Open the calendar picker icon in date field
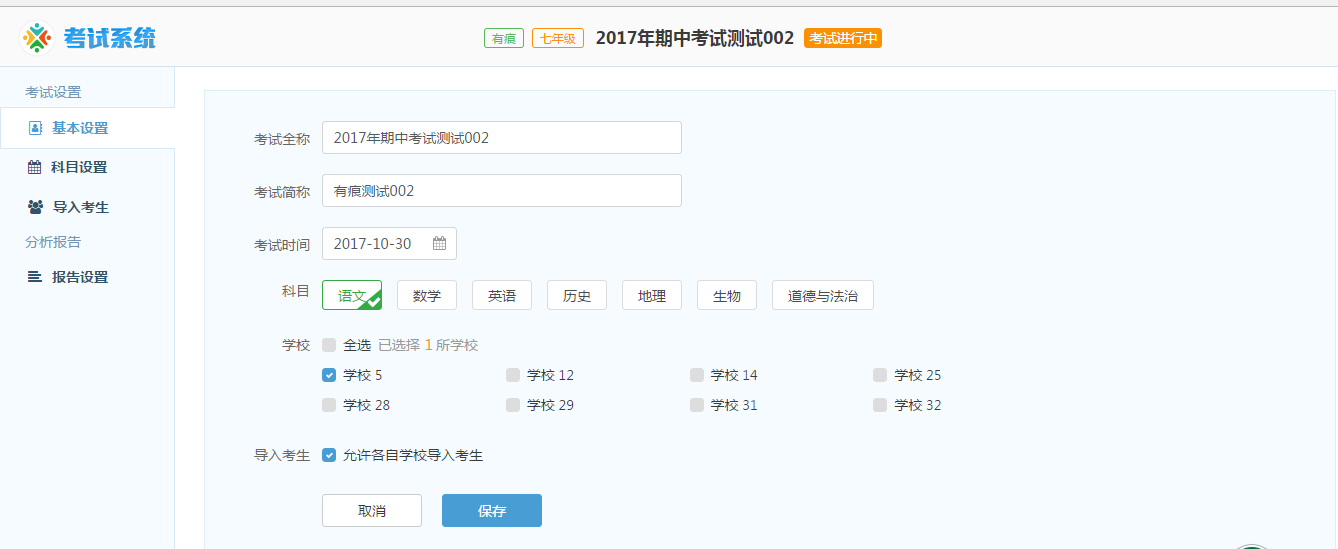Image resolution: width=1338 pixels, height=549 pixels. coord(439,243)
